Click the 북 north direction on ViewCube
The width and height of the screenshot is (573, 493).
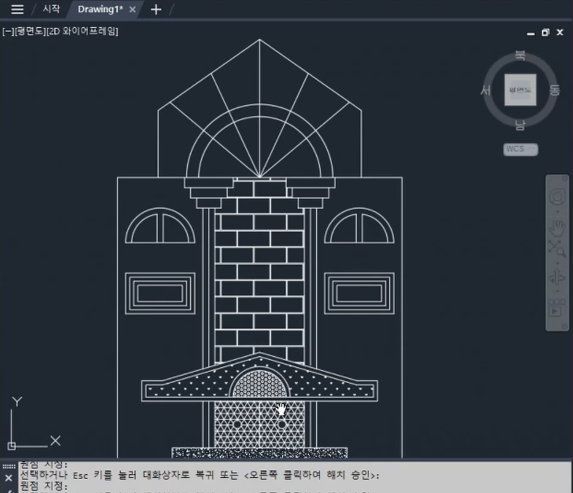520,55
